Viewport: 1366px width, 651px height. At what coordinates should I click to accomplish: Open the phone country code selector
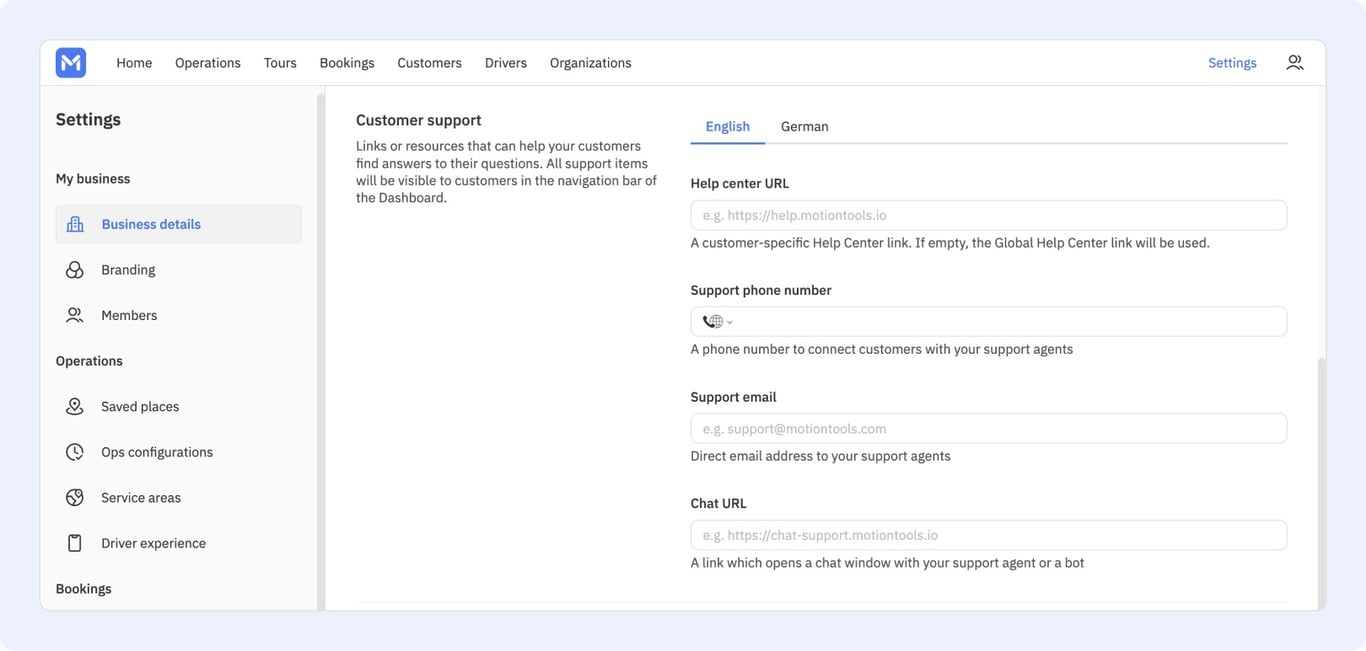(x=718, y=322)
